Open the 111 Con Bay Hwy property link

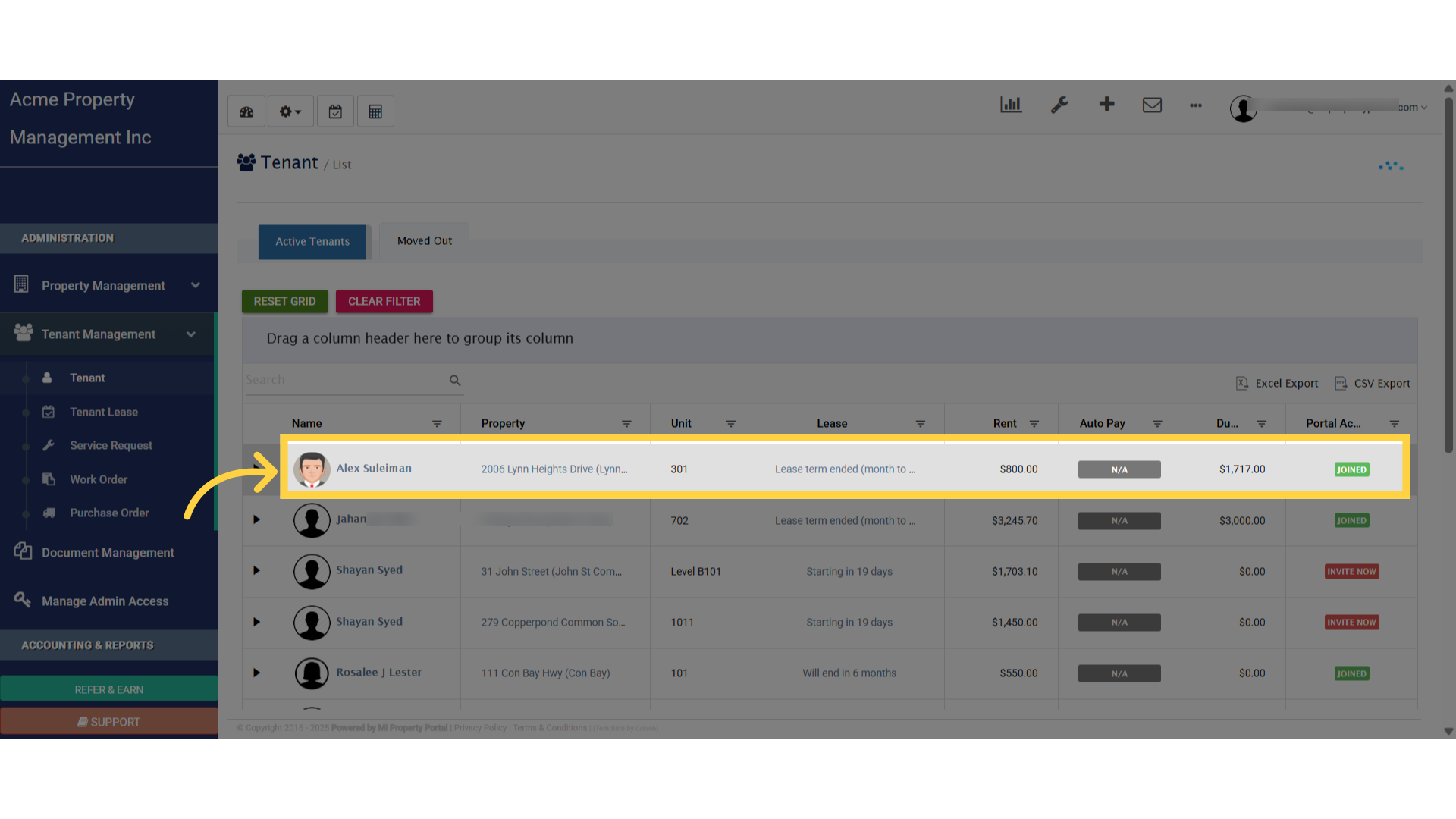pyautogui.click(x=545, y=673)
